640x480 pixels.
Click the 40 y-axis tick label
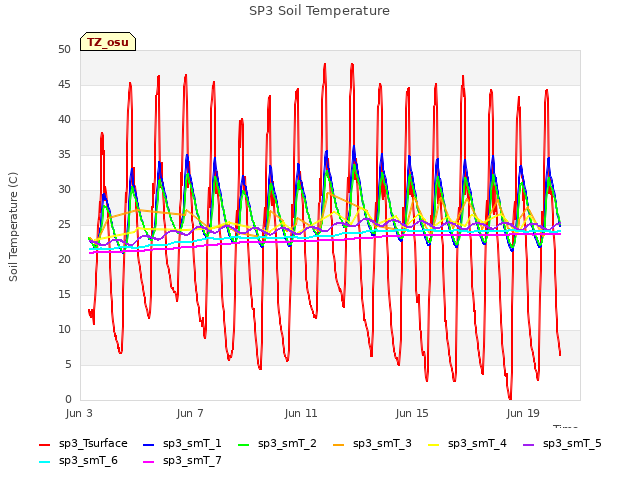pyautogui.click(x=64, y=120)
